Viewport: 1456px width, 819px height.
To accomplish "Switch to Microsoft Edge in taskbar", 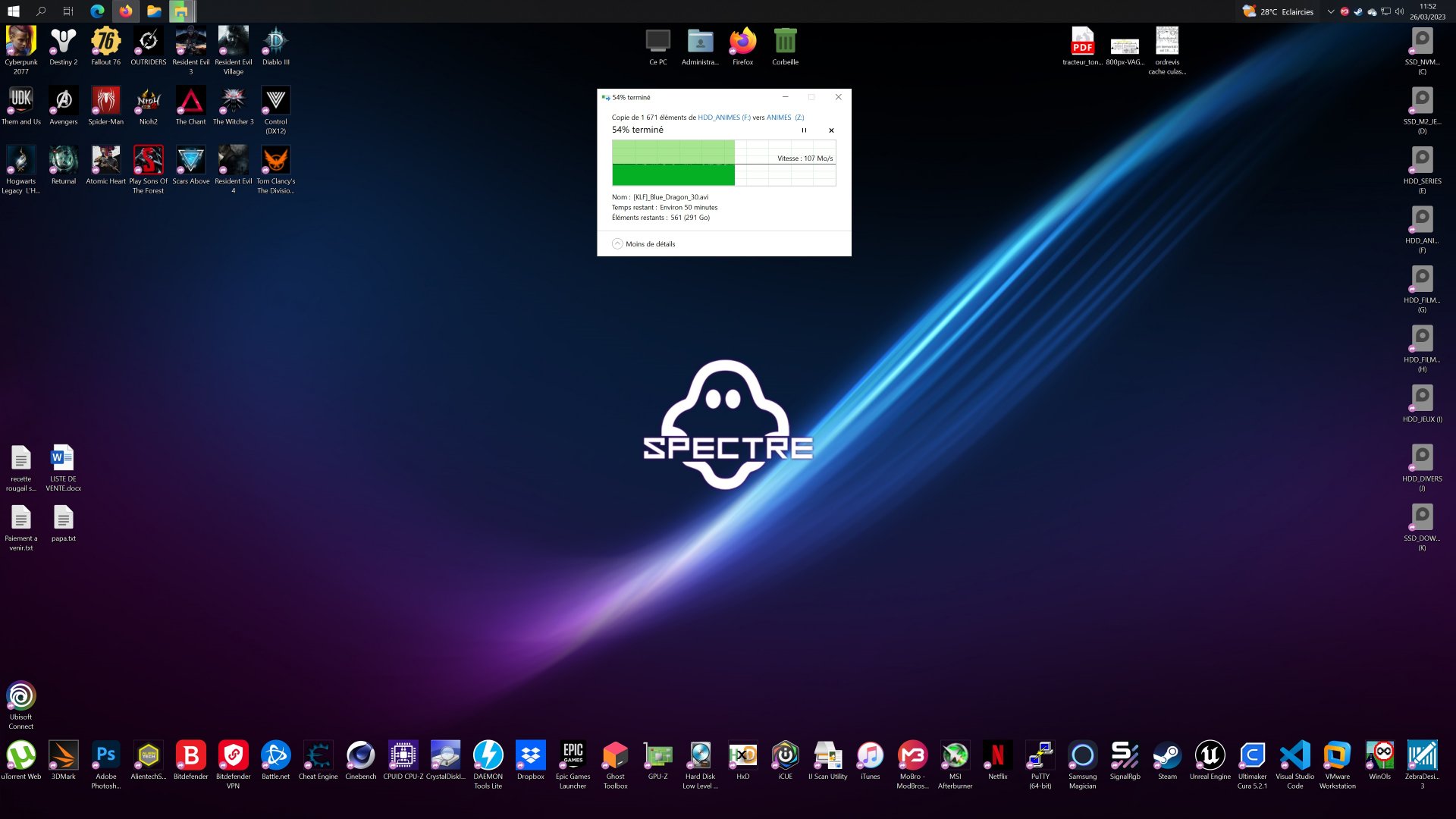I will (x=97, y=11).
